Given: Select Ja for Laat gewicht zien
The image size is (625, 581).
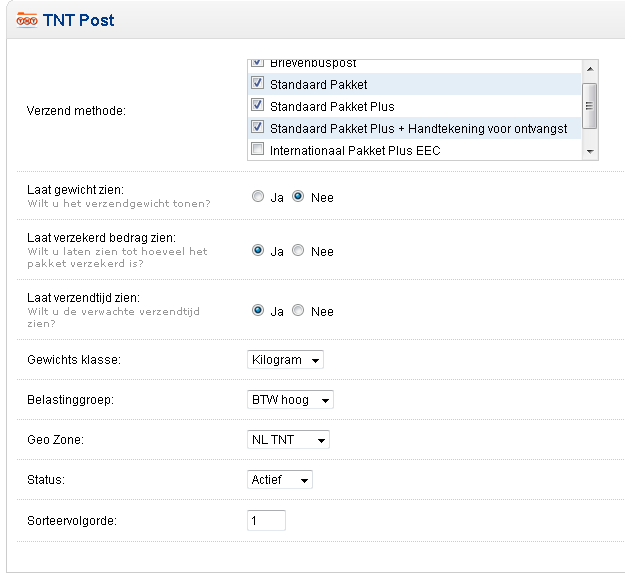Looking at the screenshot, I should tap(258, 196).
